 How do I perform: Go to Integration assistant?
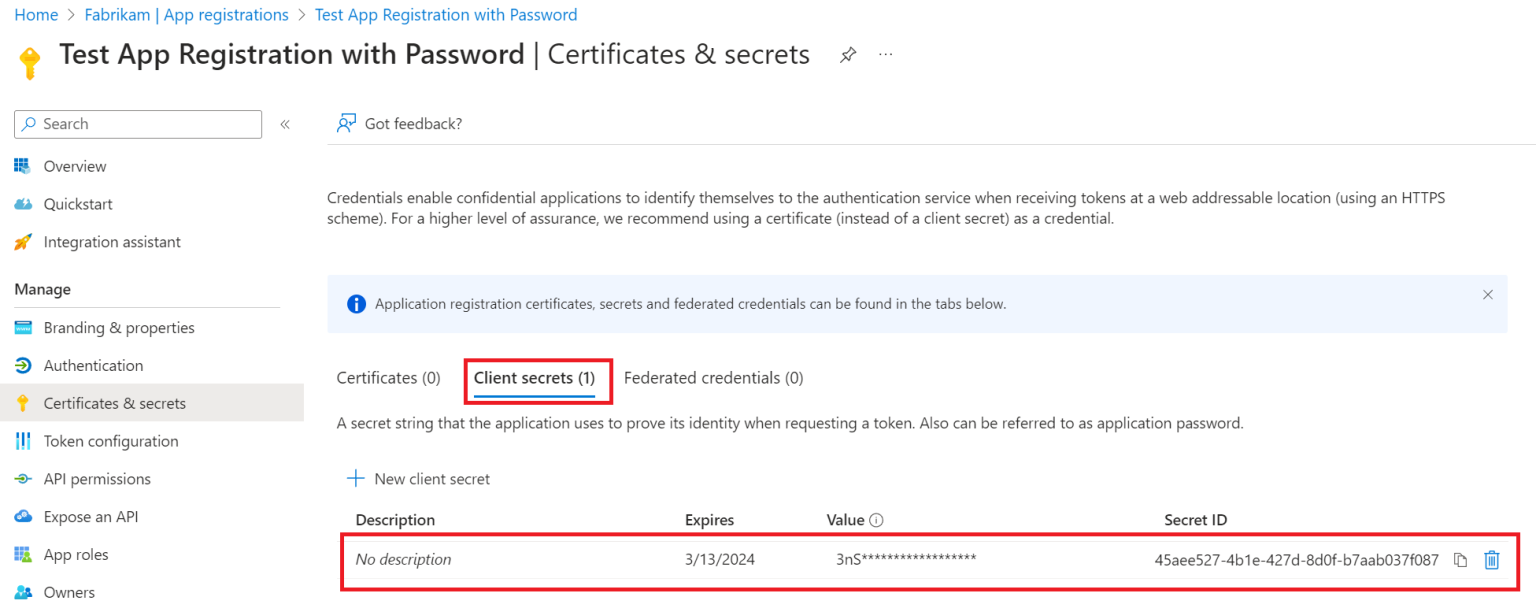(x=112, y=242)
